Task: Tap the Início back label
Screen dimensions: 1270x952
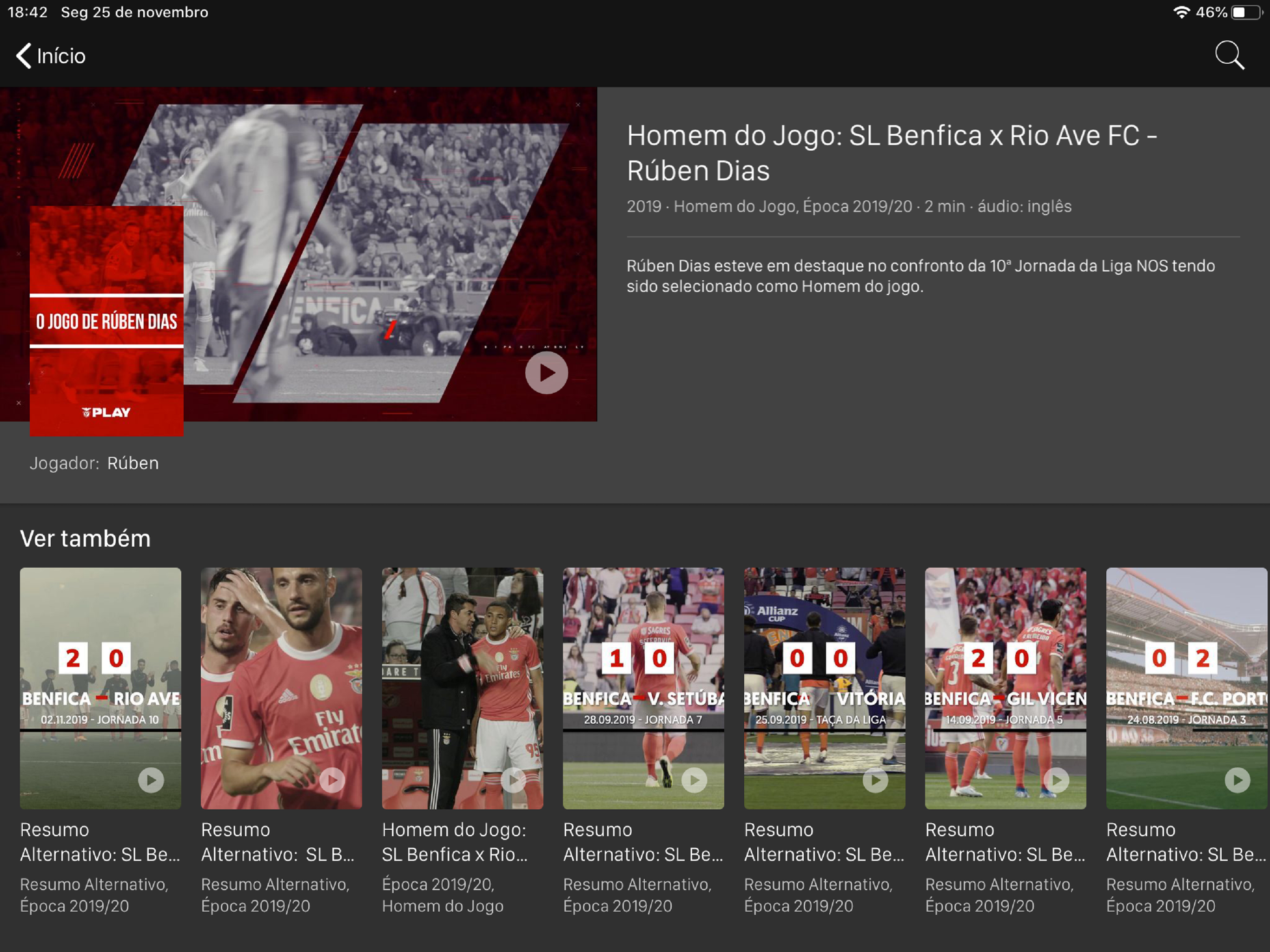Action: [x=61, y=56]
